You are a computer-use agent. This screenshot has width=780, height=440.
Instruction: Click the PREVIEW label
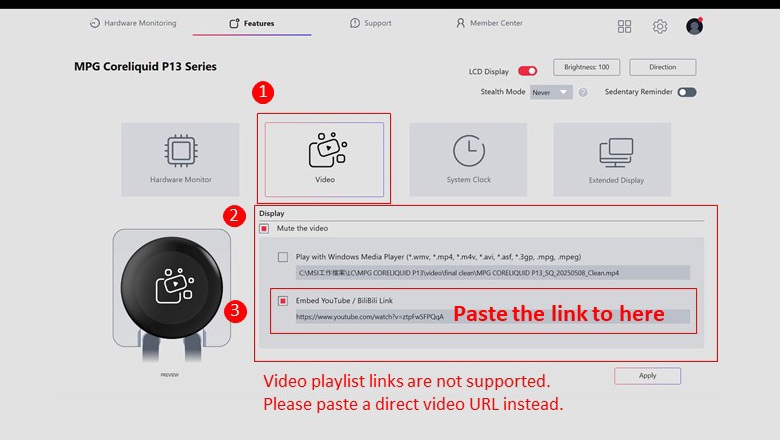click(170, 375)
